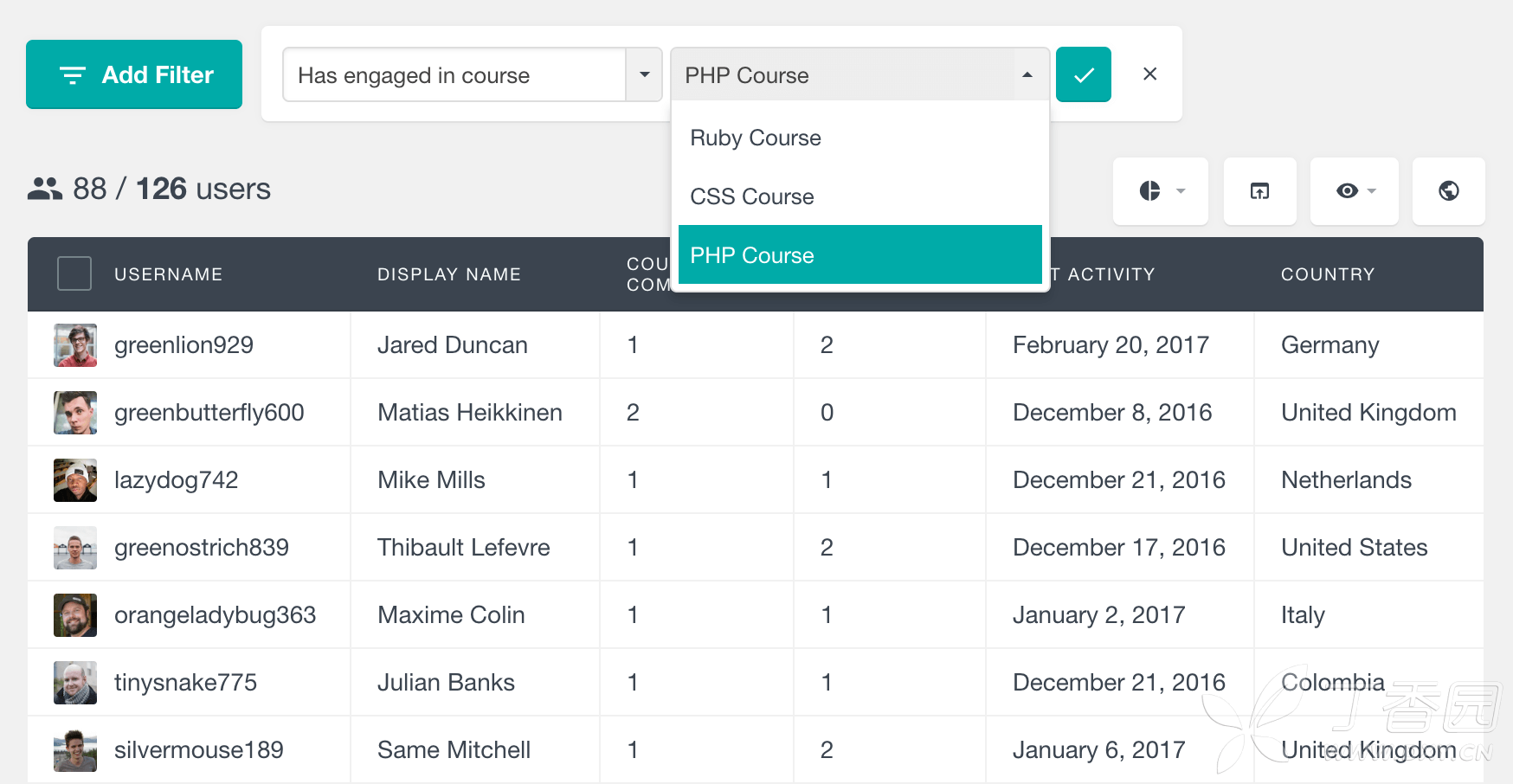Image resolution: width=1513 pixels, height=784 pixels.
Task: Confirm filter with the green checkmark button
Action: coord(1083,74)
